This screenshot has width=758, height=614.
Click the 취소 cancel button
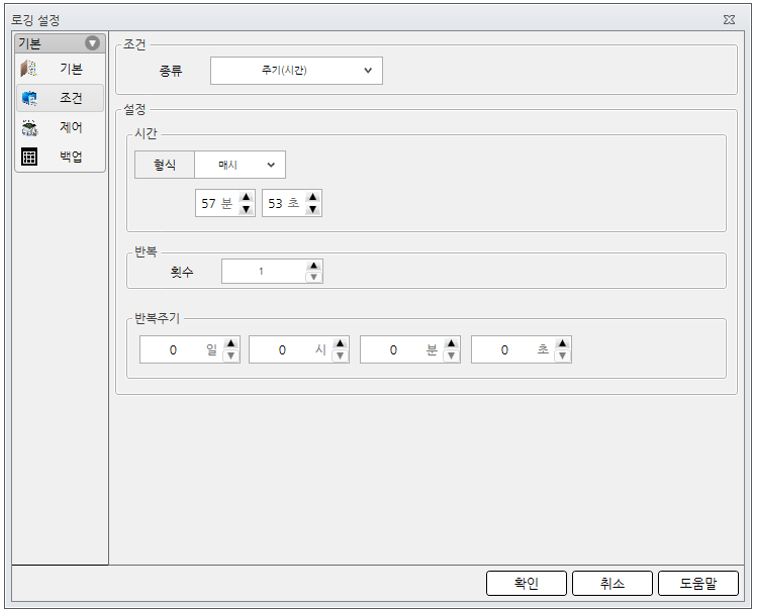pyautogui.click(x=612, y=584)
